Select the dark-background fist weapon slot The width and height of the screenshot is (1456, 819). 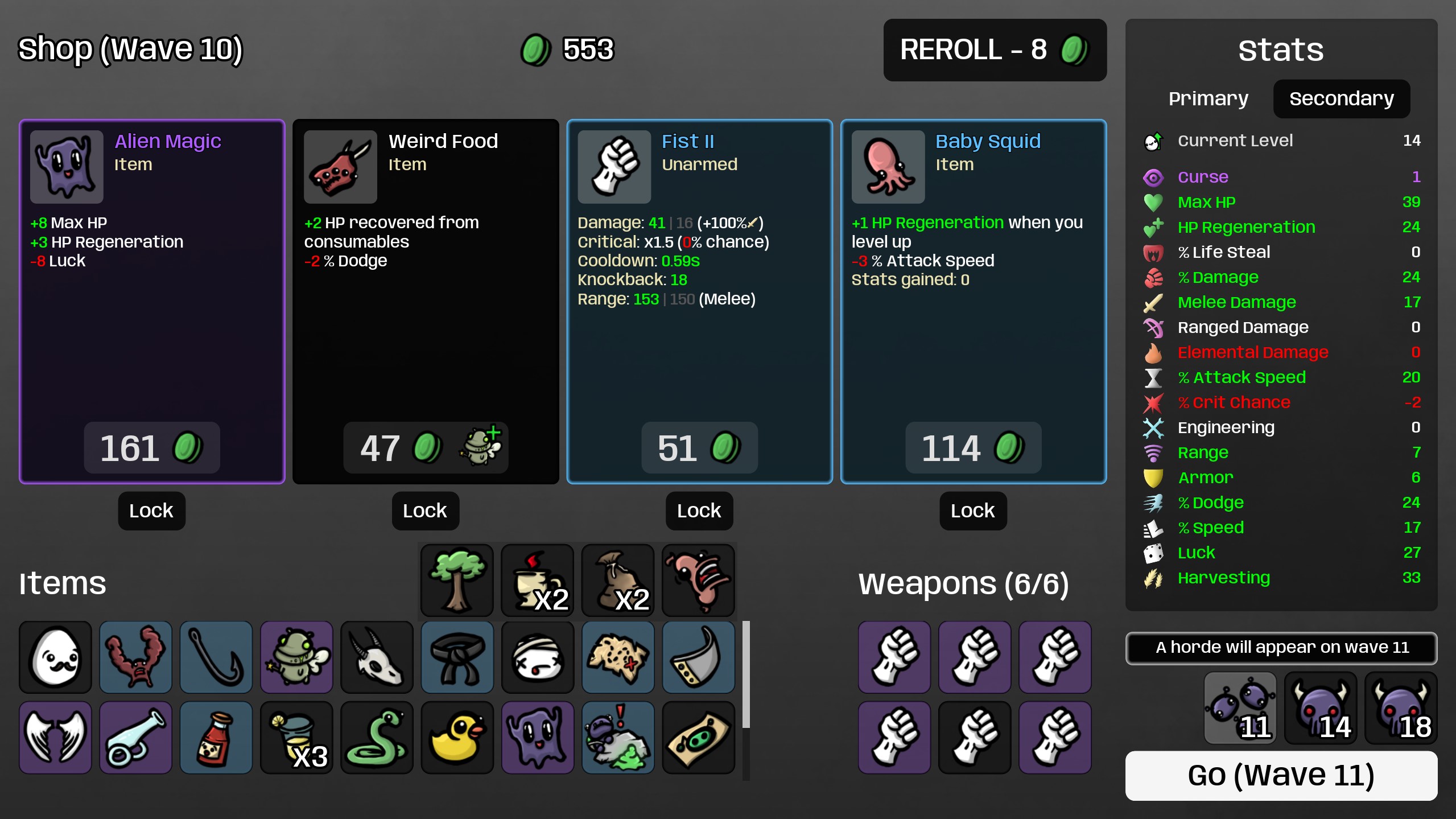point(974,738)
